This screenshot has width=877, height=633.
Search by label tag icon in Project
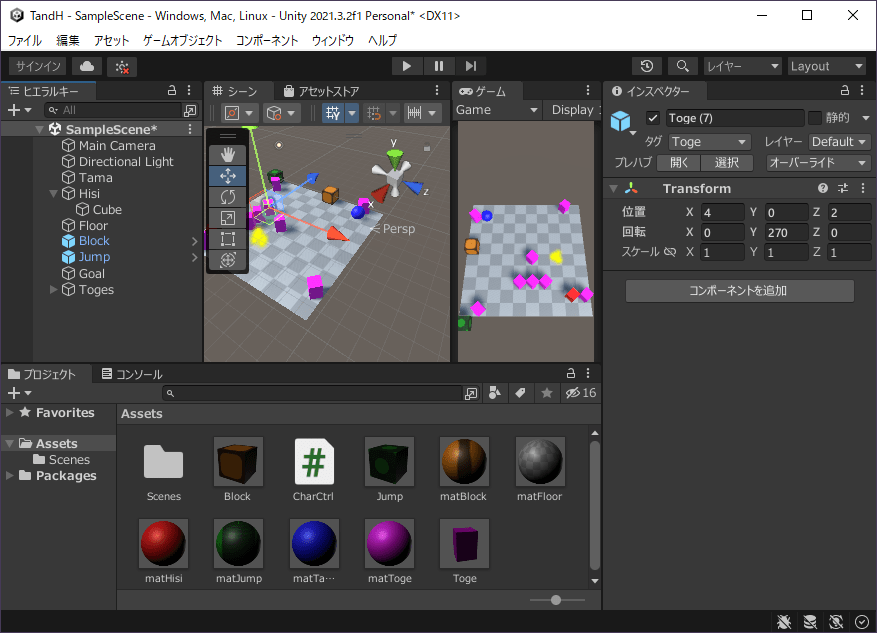[x=520, y=393]
